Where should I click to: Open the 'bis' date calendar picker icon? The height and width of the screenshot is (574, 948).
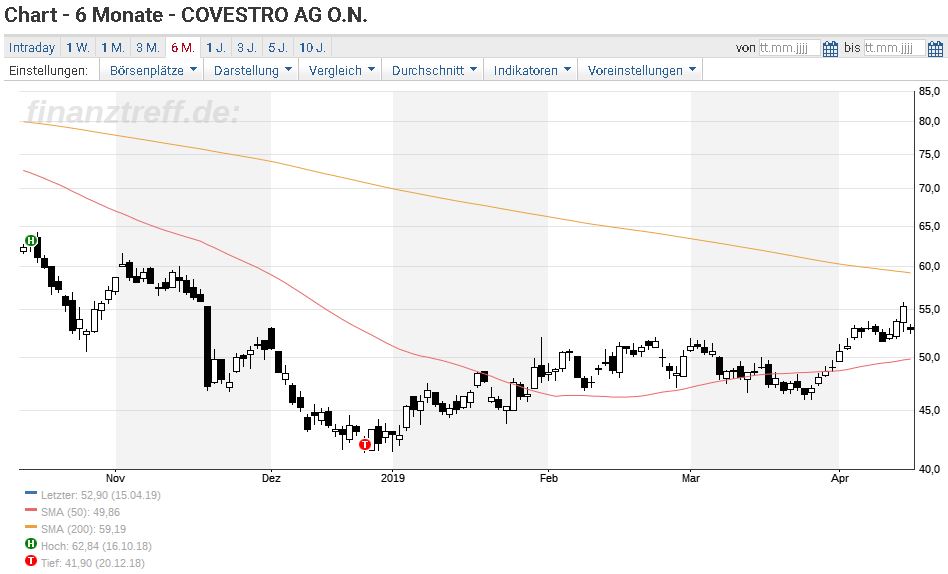pyautogui.click(x=935, y=48)
